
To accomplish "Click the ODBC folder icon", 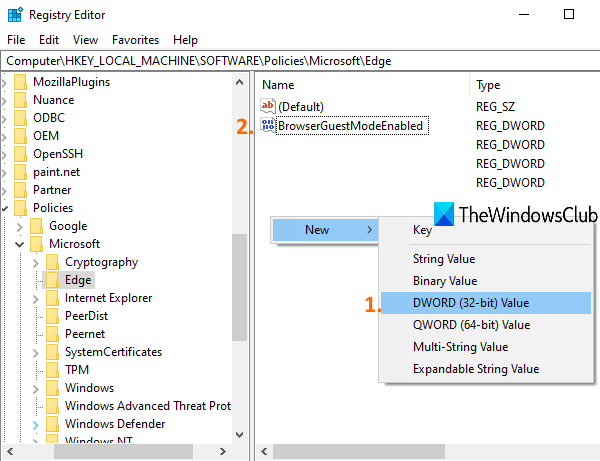I will point(20,118).
